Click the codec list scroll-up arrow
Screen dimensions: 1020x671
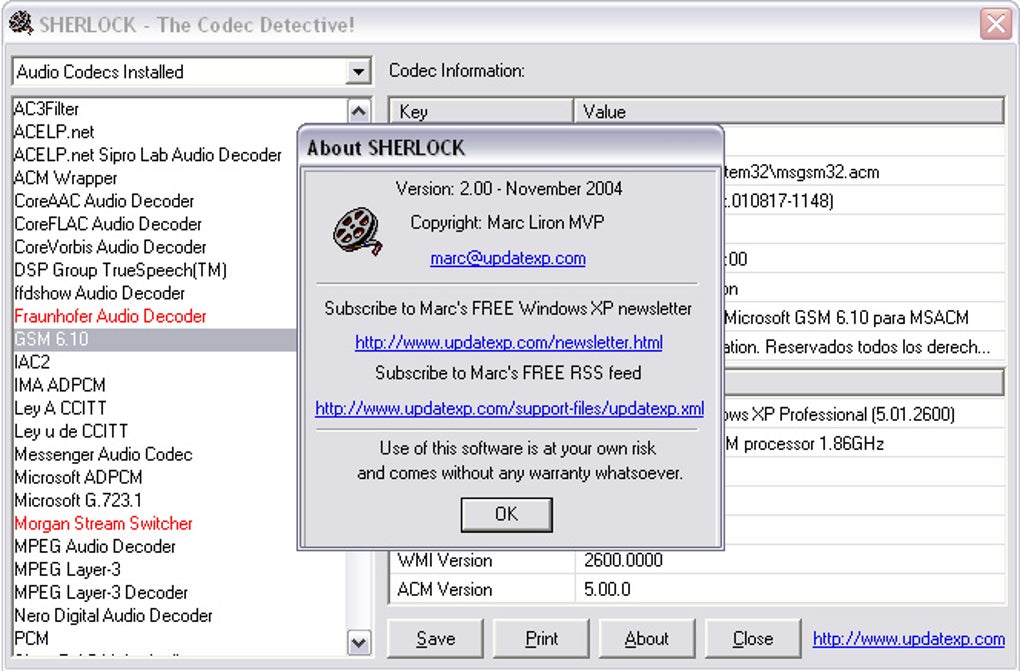pyautogui.click(x=359, y=111)
